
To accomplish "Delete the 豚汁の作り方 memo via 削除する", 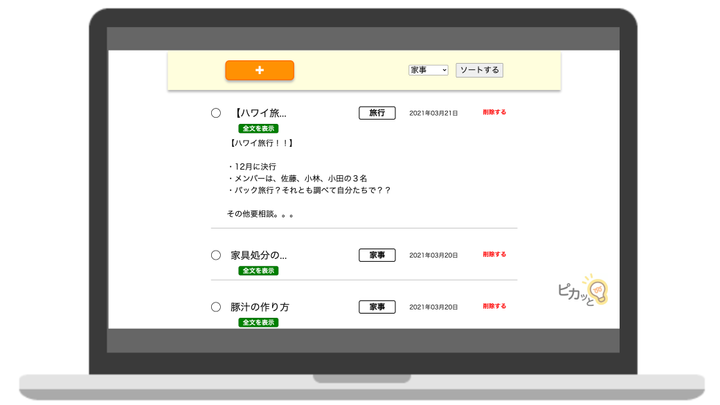I will pos(494,306).
